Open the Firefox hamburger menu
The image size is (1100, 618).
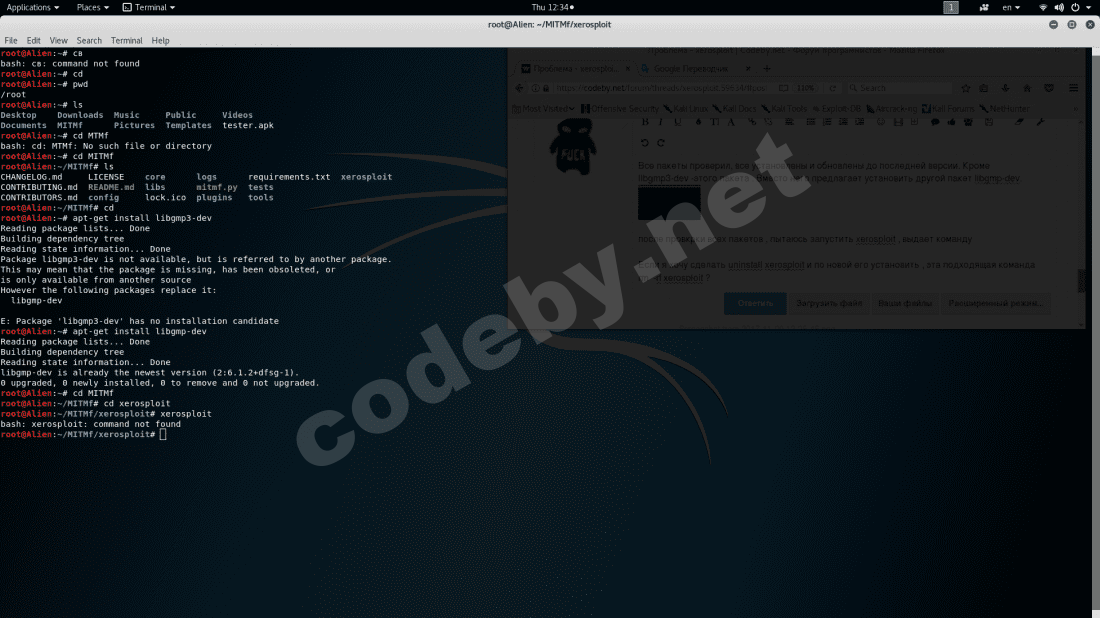point(1073,88)
